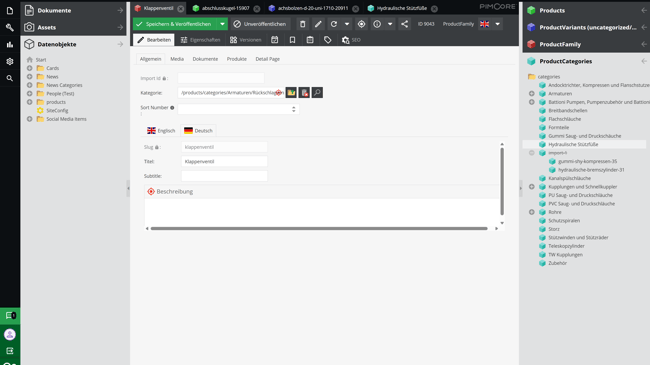650x365 pixels.
Task: Click the rename pencil icon in toolbar
Action: (x=318, y=24)
